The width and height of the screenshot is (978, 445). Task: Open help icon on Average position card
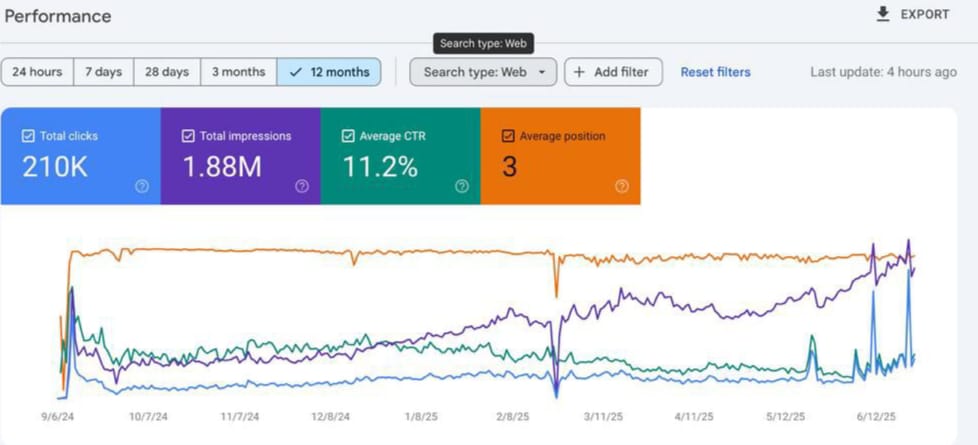[x=622, y=186]
